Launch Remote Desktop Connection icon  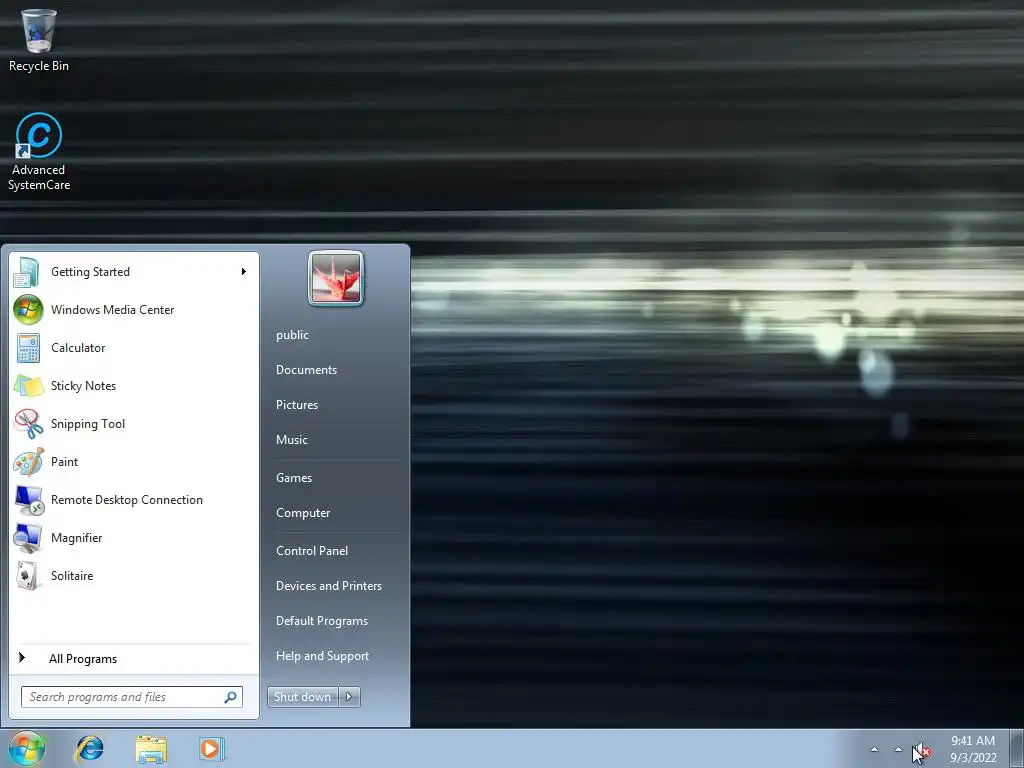tap(28, 500)
